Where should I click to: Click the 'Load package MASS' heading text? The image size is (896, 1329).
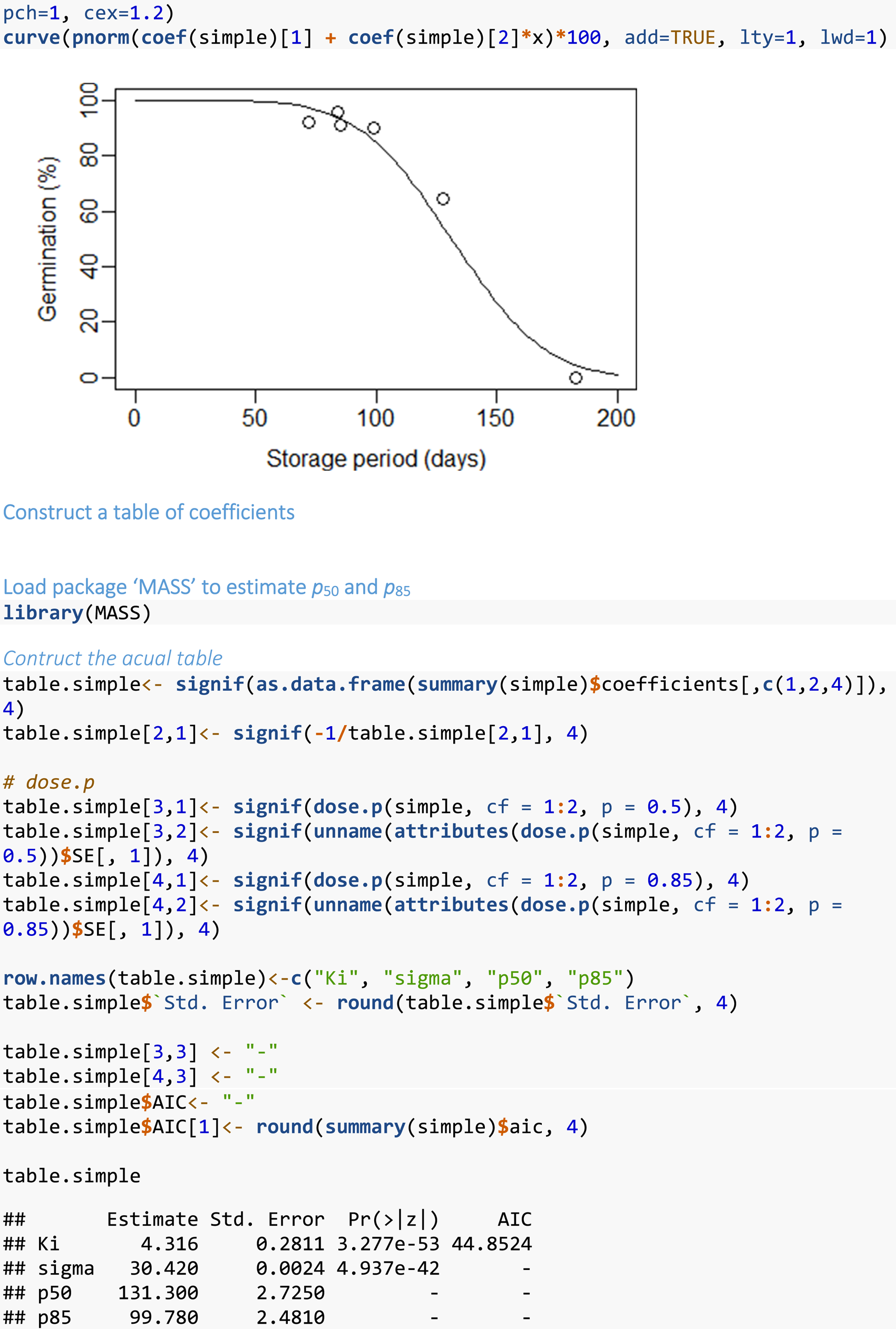(207, 588)
